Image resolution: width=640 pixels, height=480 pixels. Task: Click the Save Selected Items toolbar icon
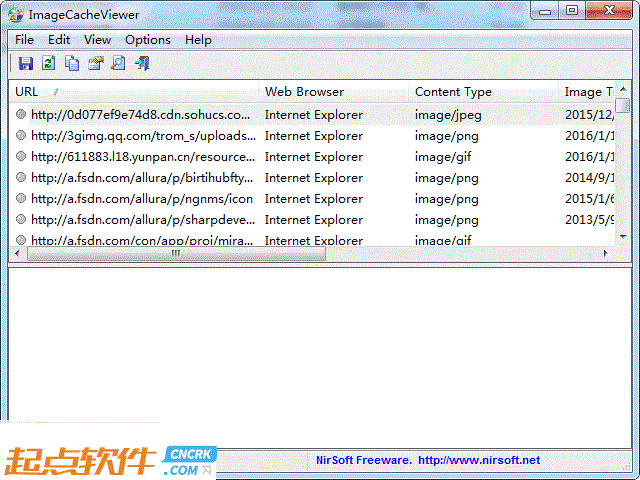25,63
